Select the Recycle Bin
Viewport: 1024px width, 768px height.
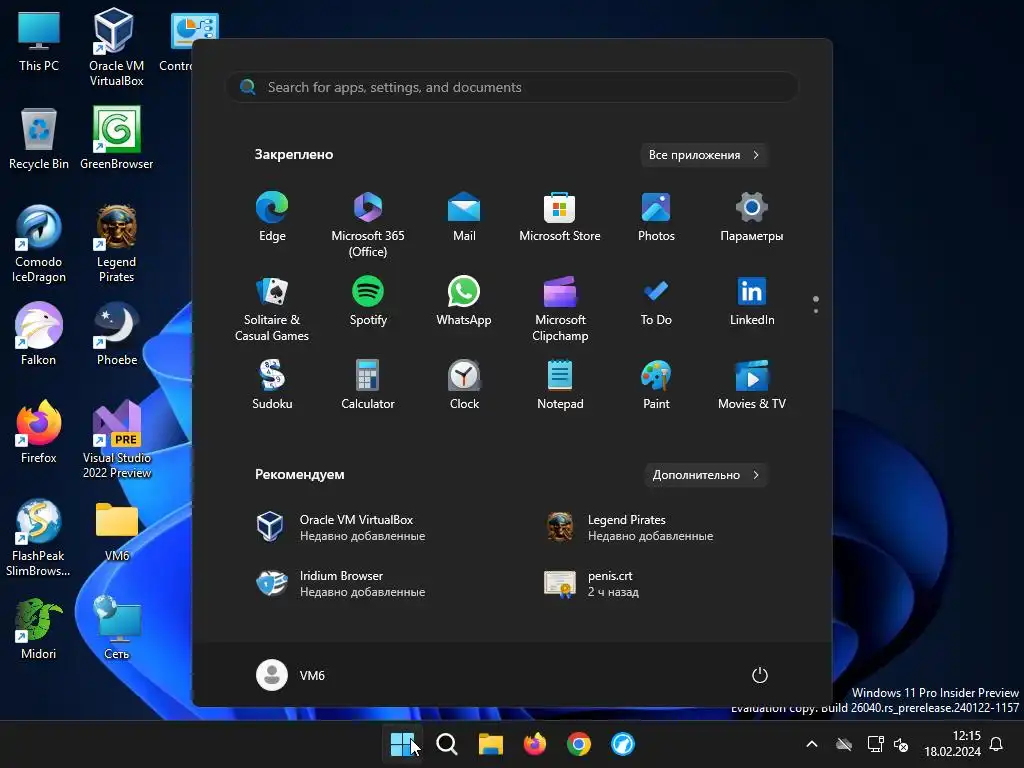(39, 138)
